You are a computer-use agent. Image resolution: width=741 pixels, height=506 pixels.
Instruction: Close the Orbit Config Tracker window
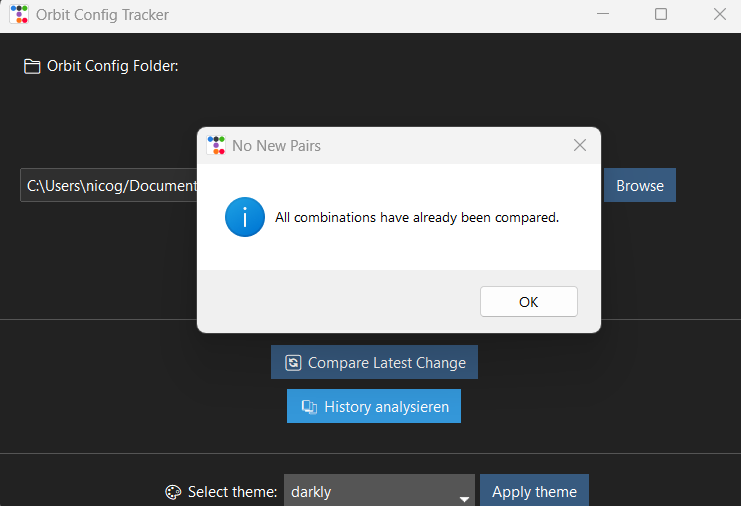pos(719,14)
